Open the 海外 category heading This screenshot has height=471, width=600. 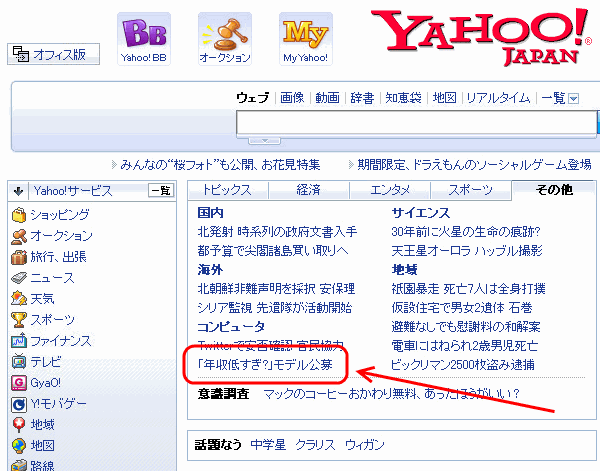pos(210,270)
